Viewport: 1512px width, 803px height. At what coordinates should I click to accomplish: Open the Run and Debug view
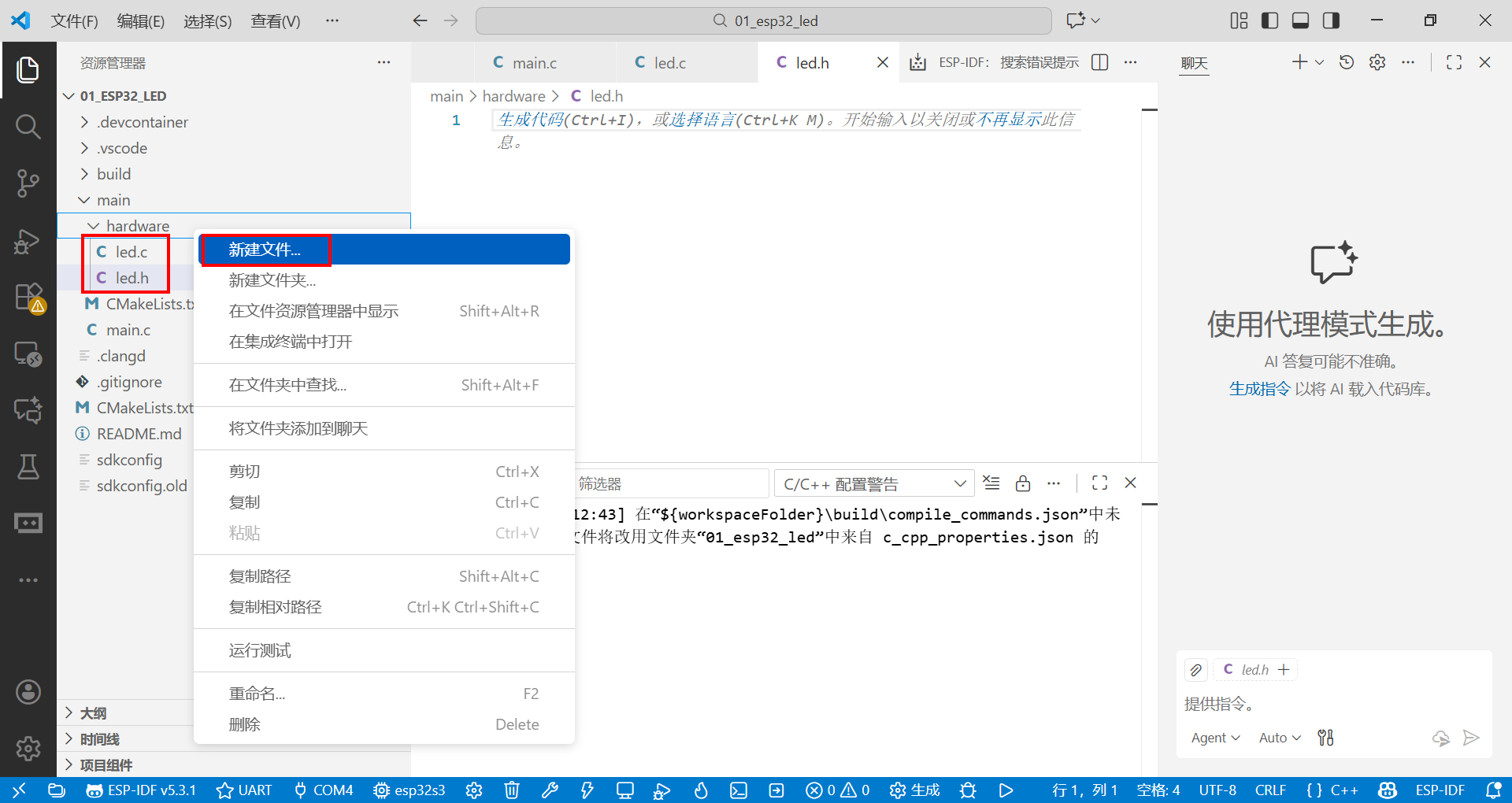click(28, 241)
